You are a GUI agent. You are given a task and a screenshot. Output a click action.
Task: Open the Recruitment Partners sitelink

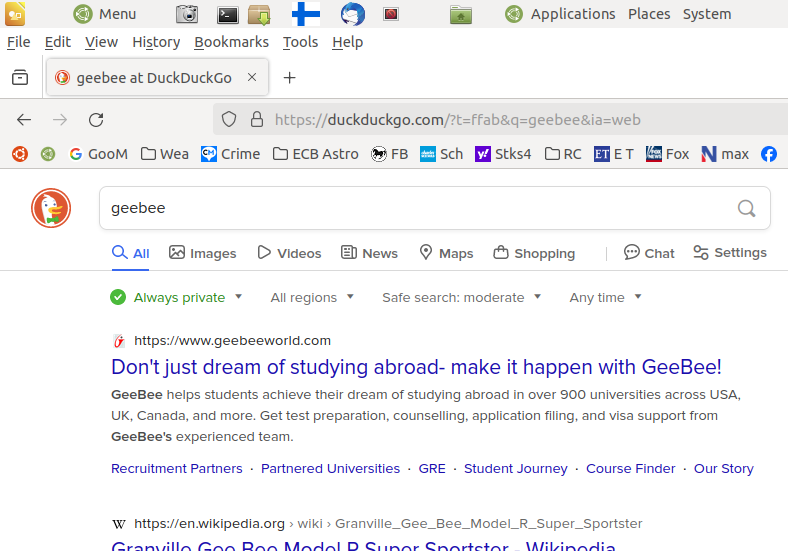pos(176,469)
